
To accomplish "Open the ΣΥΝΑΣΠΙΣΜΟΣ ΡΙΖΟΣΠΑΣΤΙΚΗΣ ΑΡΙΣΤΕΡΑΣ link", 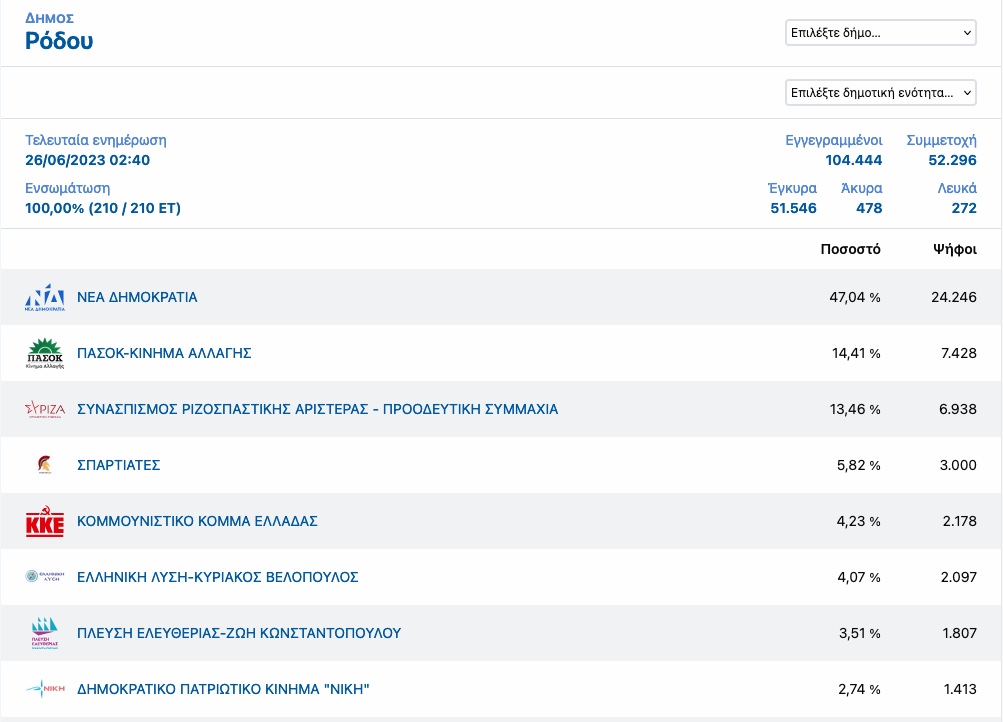I will pos(317,409).
